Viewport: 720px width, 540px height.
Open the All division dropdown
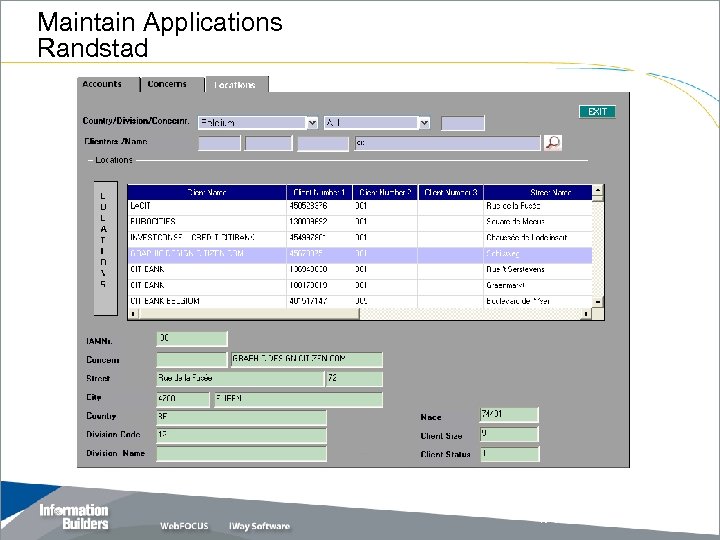pyautogui.click(x=424, y=123)
